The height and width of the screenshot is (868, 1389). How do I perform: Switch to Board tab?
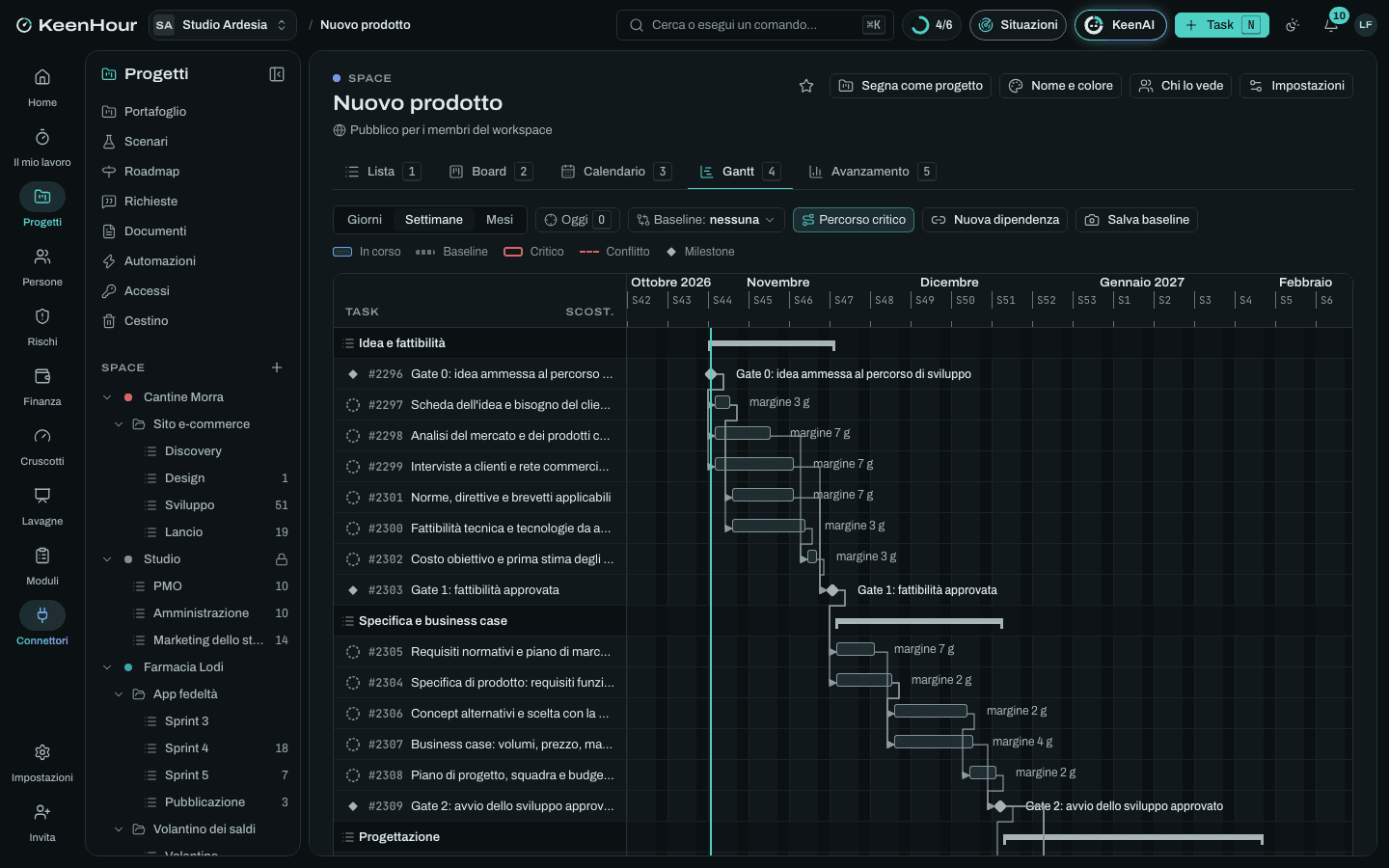(x=490, y=172)
